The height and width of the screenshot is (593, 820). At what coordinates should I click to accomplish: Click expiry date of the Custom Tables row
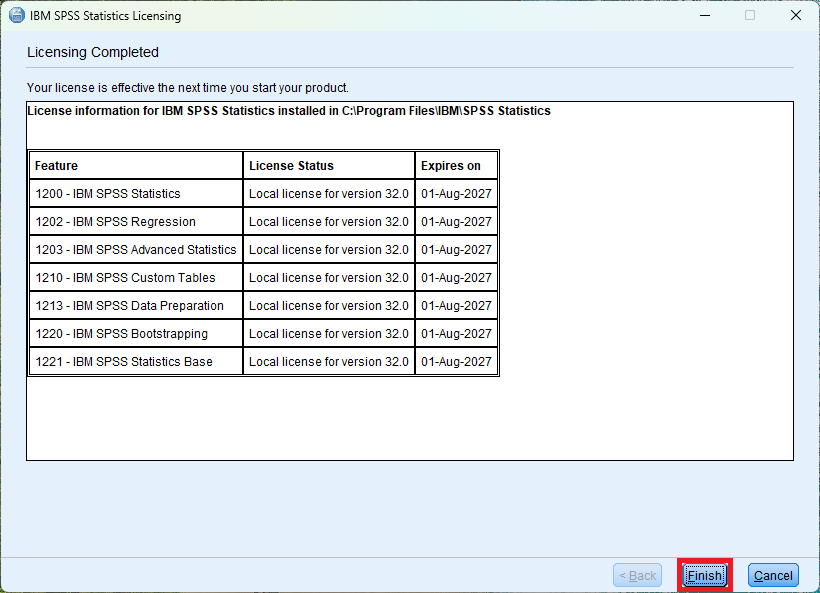(x=457, y=278)
